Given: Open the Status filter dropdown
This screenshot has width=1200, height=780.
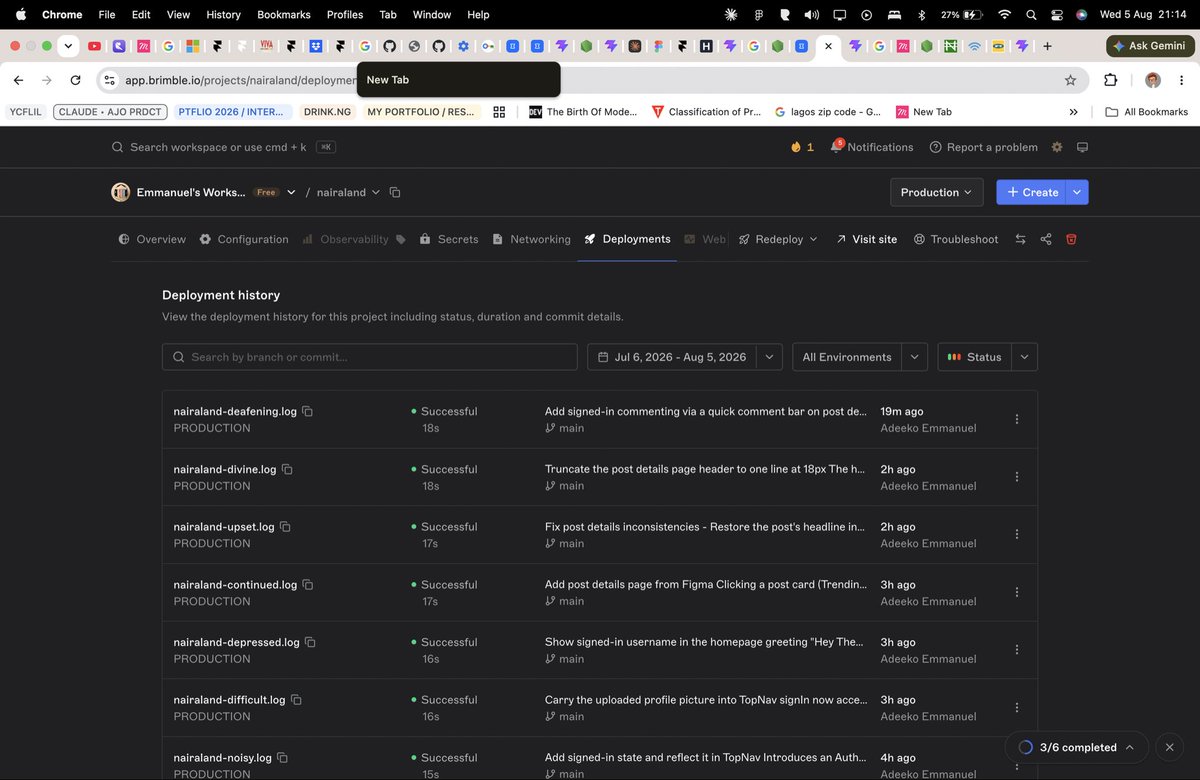Looking at the screenshot, I should tap(987, 357).
